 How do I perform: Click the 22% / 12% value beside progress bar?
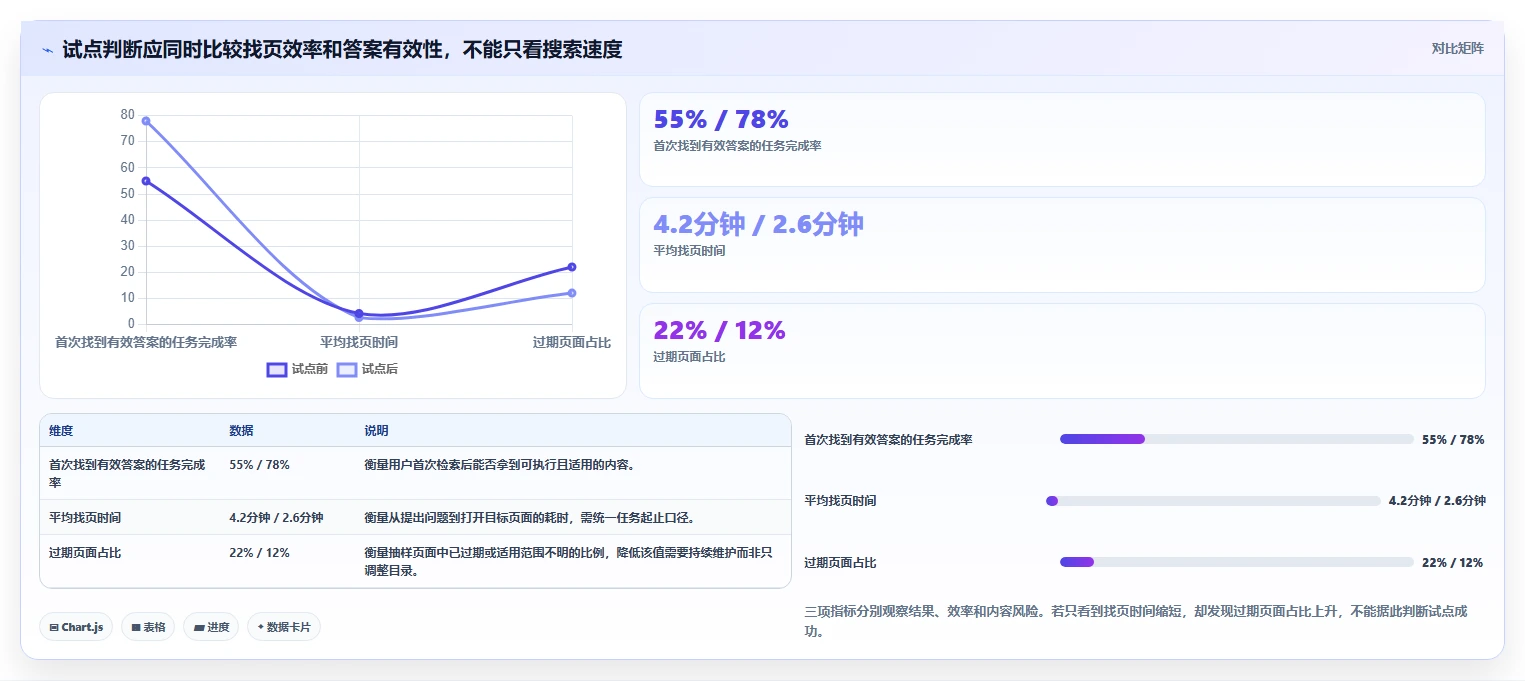1452,562
